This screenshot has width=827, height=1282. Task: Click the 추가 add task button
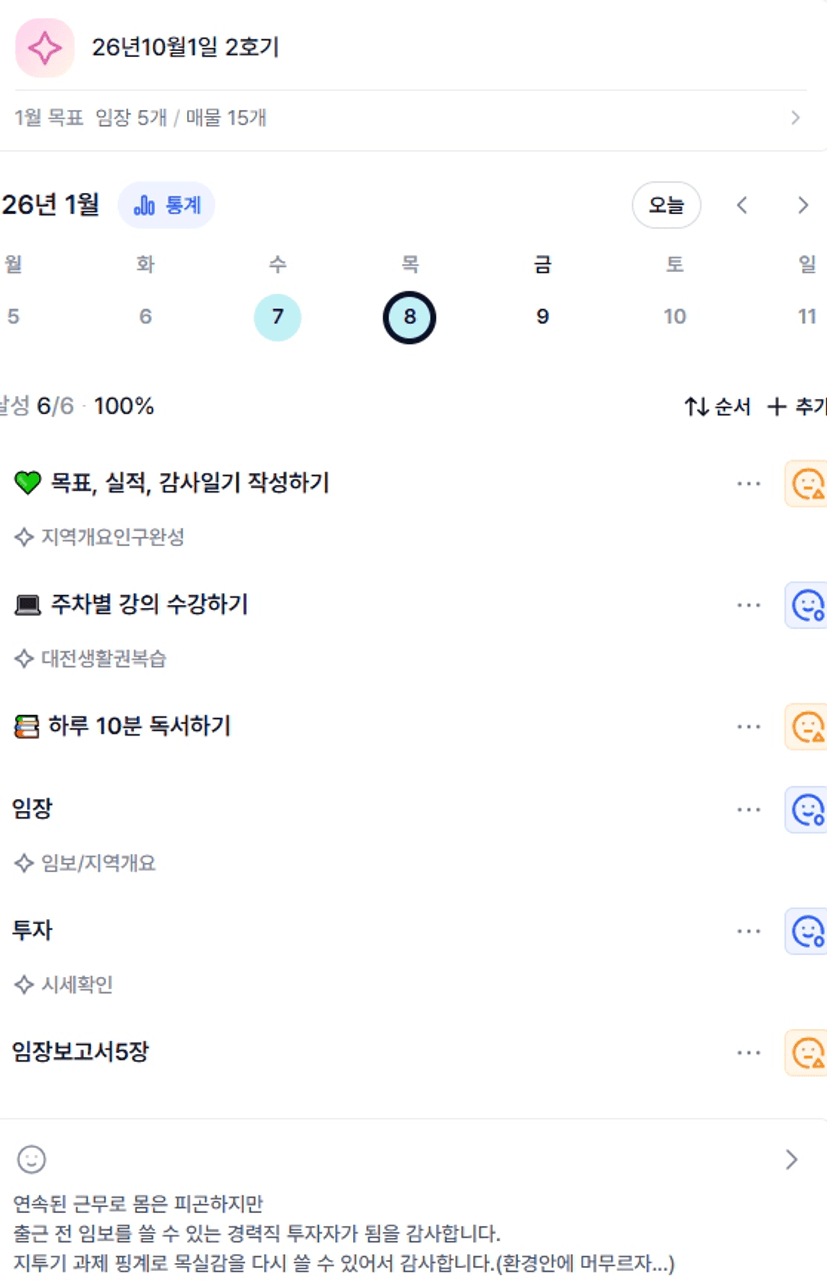(x=797, y=407)
